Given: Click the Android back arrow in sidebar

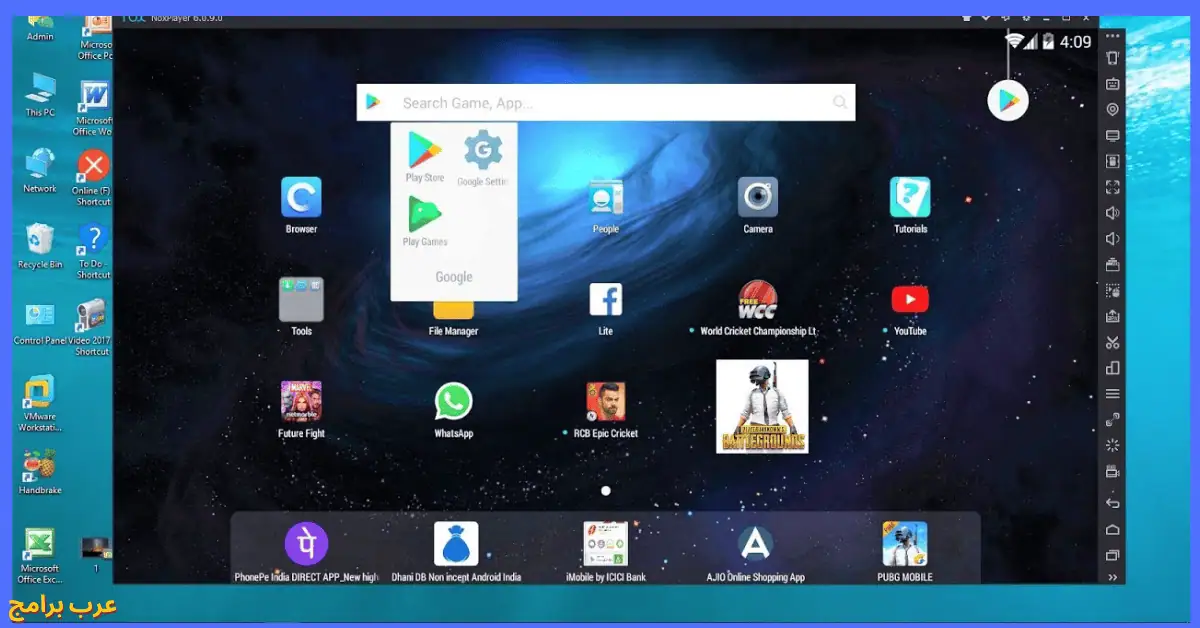Looking at the screenshot, I should click(x=1112, y=503).
